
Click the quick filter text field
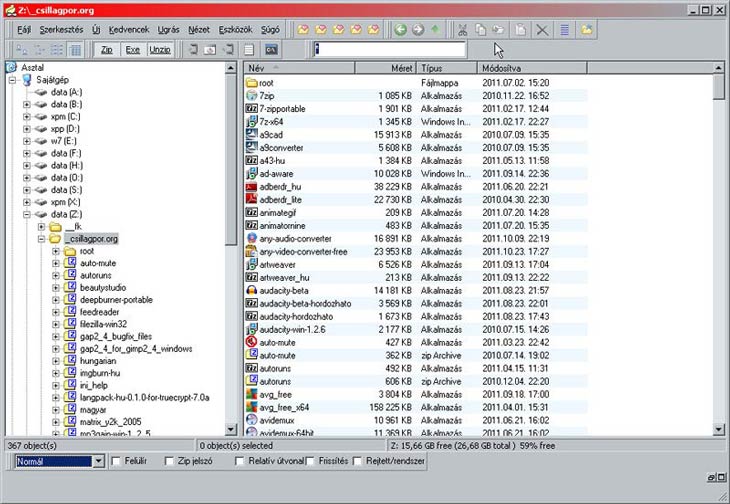tap(390, 49)
